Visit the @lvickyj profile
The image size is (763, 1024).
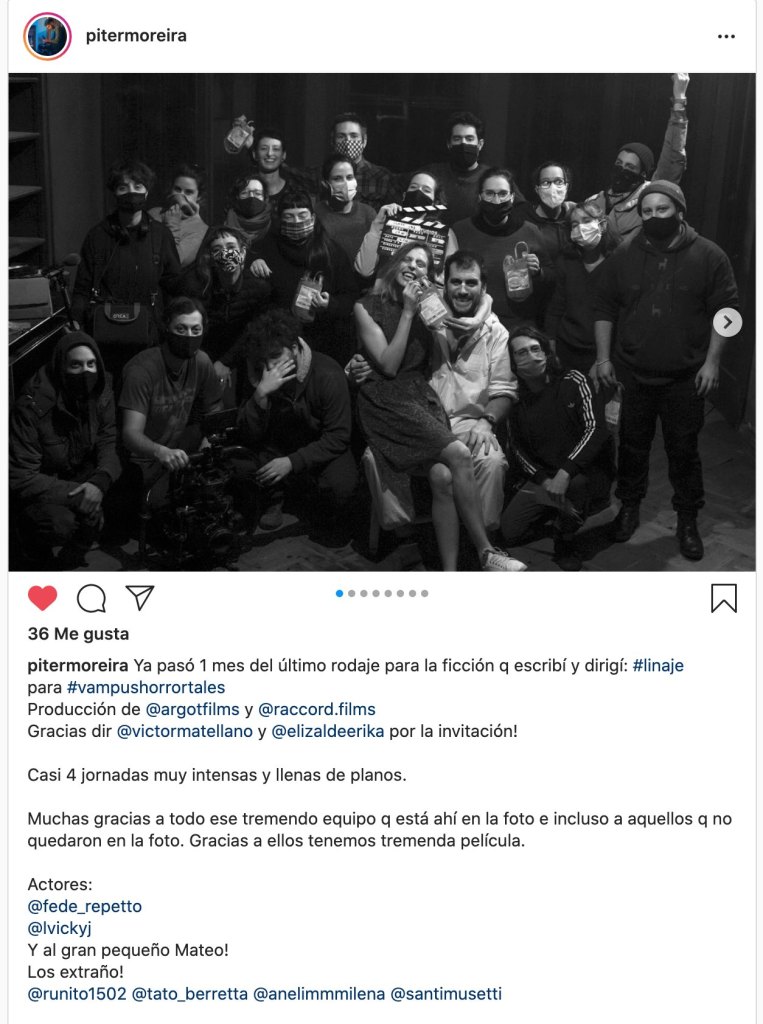point(59,928)
